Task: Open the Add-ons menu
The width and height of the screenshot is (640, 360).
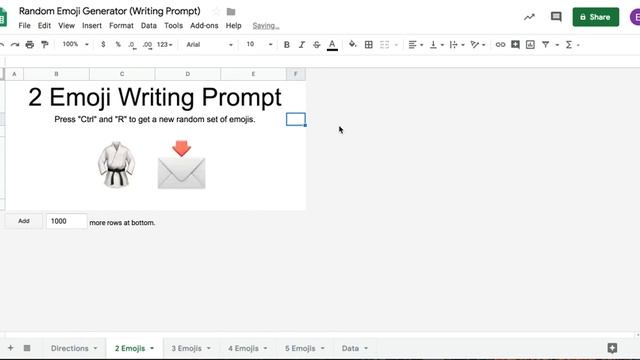Action: (x=204, y=25)
